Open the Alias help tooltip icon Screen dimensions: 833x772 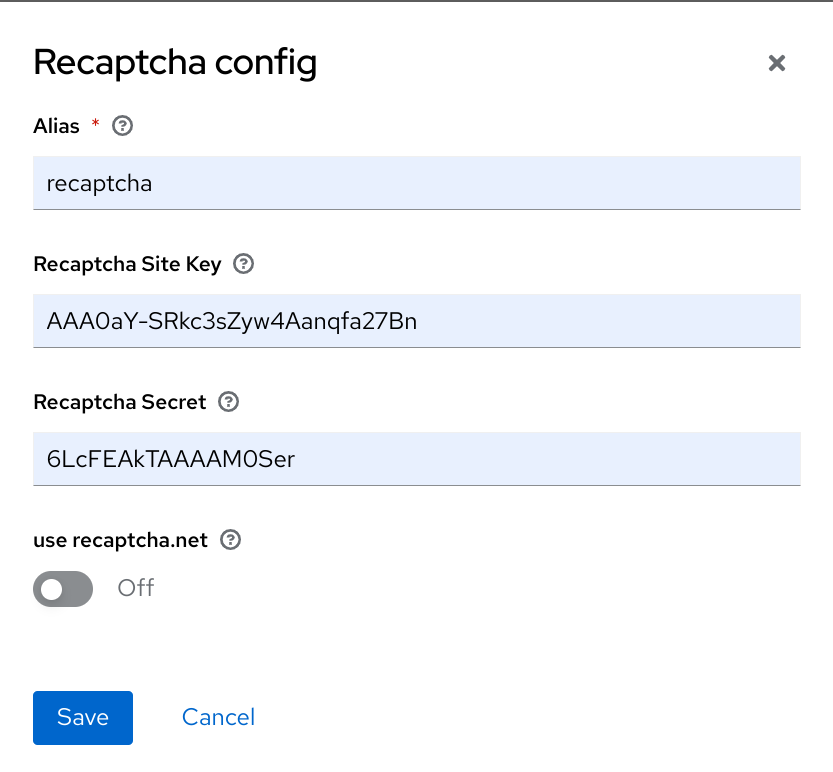click(121, 126)
